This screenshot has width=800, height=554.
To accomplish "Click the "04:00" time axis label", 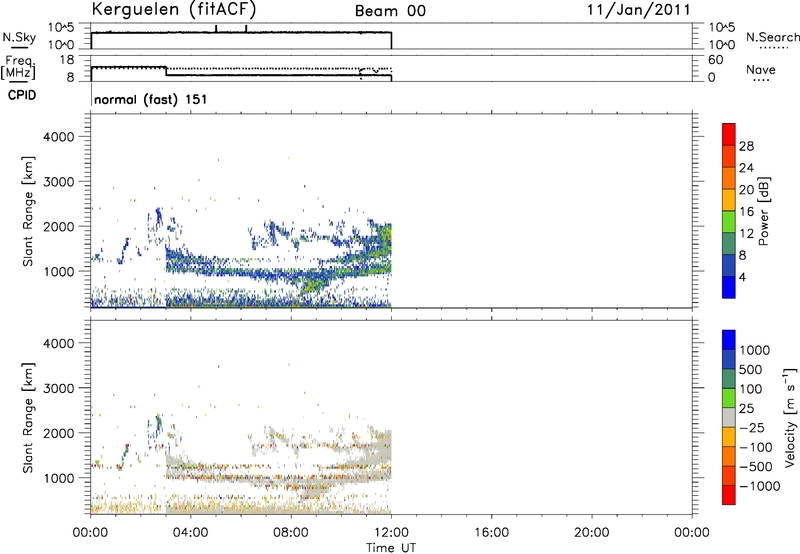I will (x=191, y=533).
